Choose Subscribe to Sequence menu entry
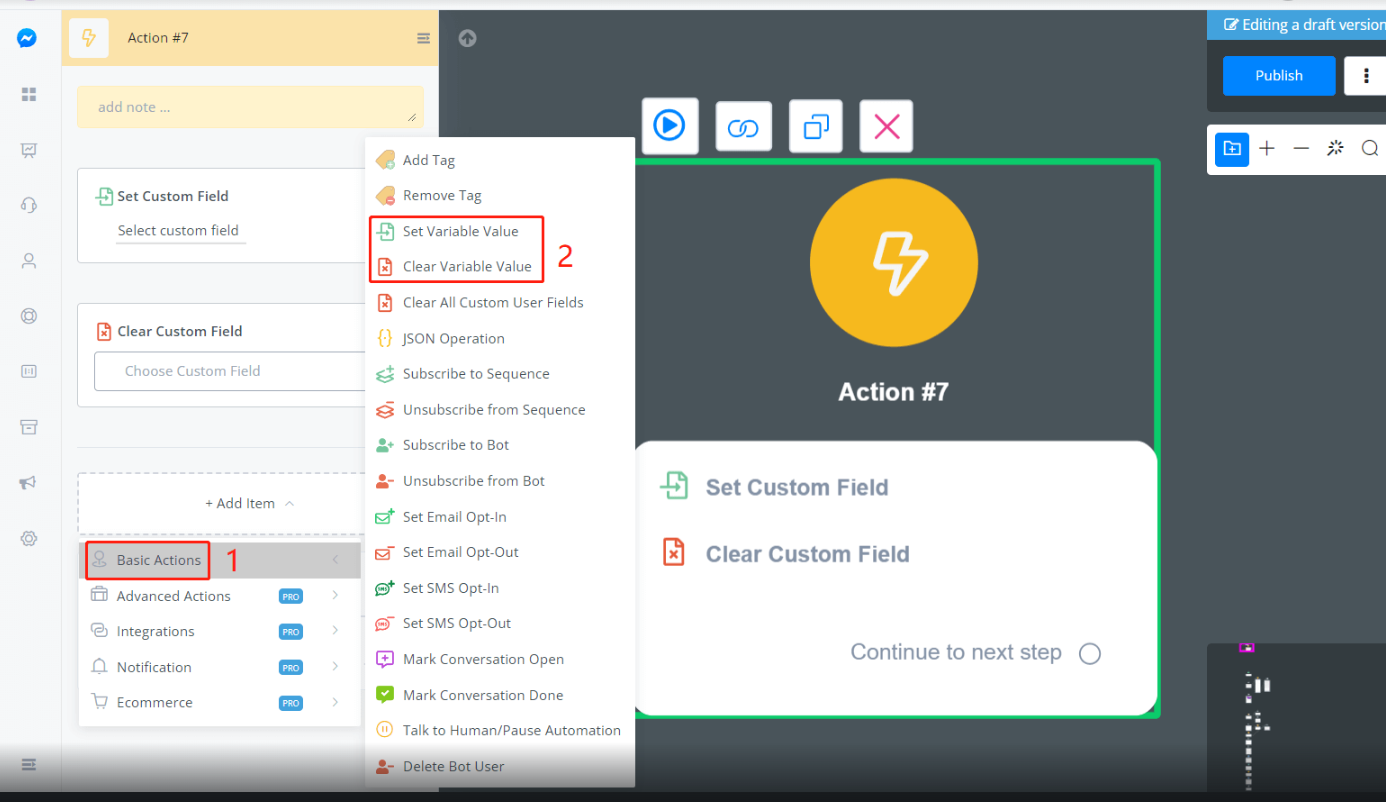 tap(475, 374)
